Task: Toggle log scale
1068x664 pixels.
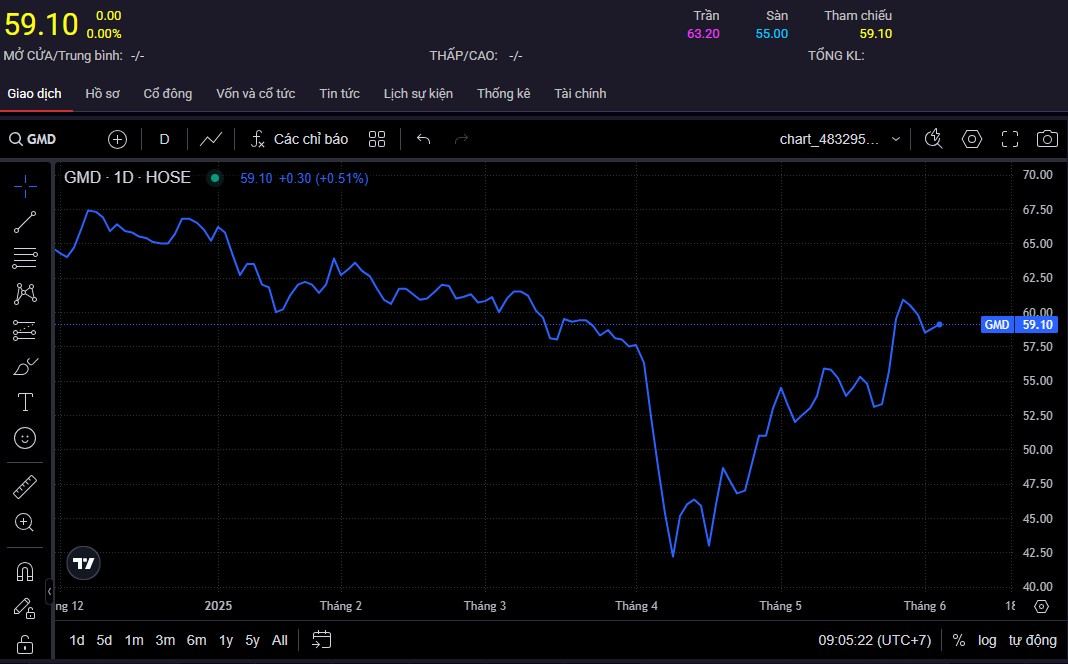Action: click(x=987, y=640)
